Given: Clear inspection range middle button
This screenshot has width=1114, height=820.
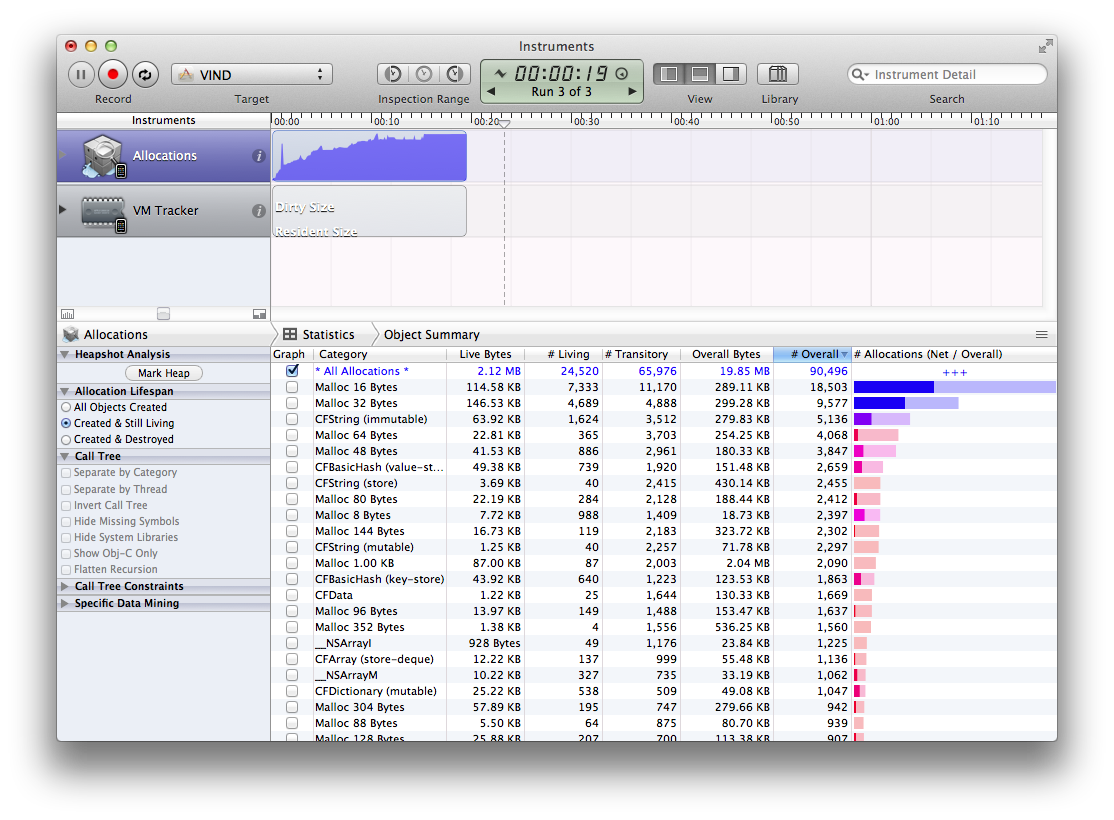Looking at the screenshot, I should pyautogui.click(x=424, y=74).
